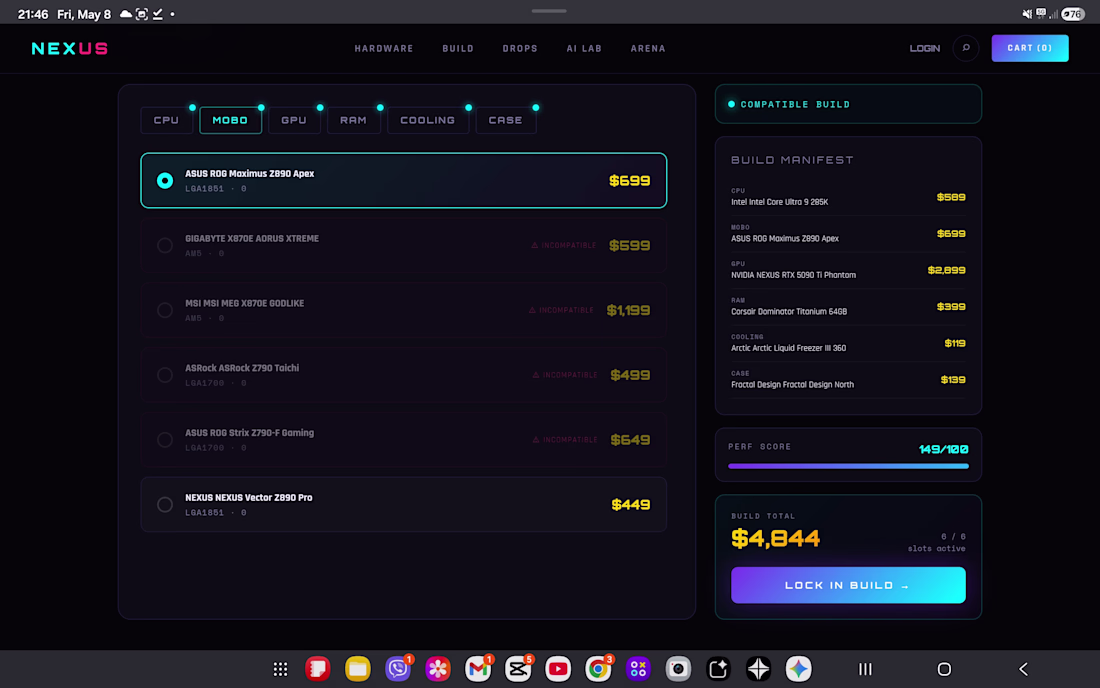Switch to the COOLING tab
The image size is (1100, 688).
click(x=428, y=120)
